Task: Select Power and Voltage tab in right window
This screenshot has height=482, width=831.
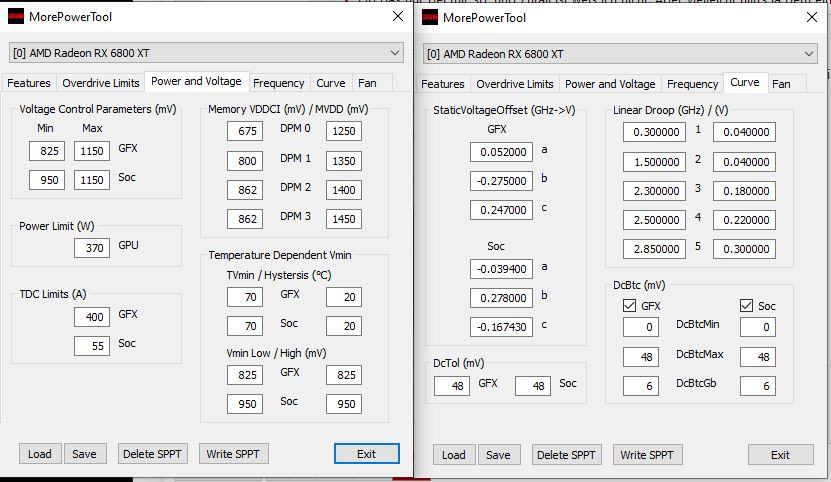Action: coord(610,84)
